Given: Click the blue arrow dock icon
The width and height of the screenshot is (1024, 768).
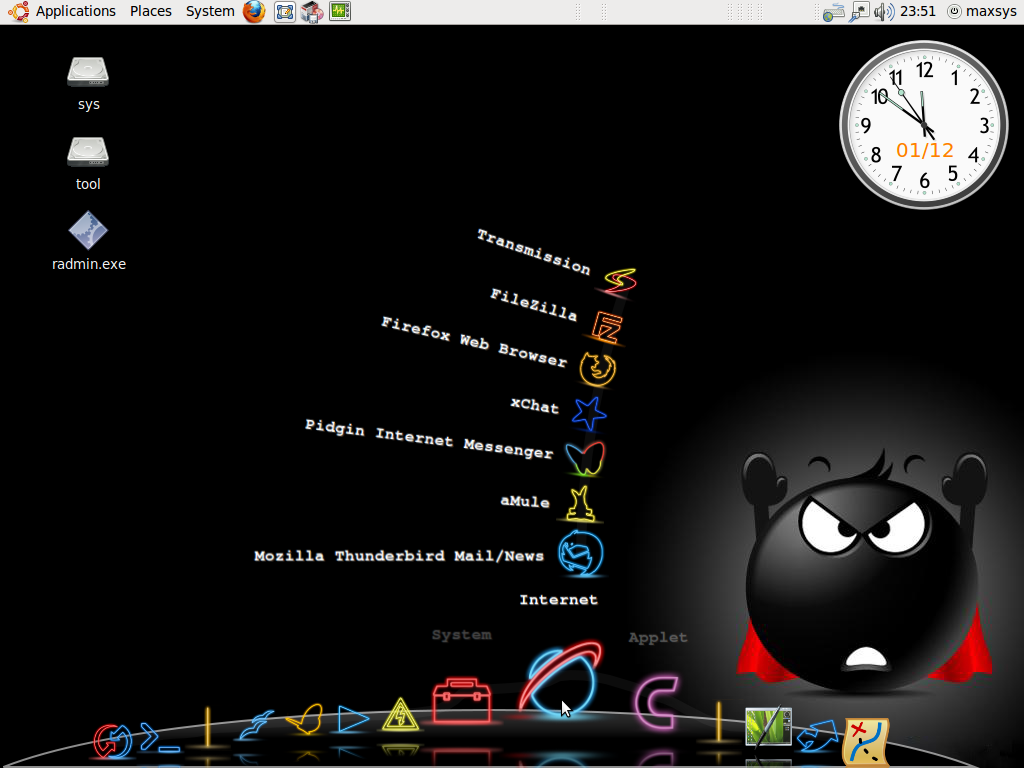Looking at the screenshot, I should 817,735.
